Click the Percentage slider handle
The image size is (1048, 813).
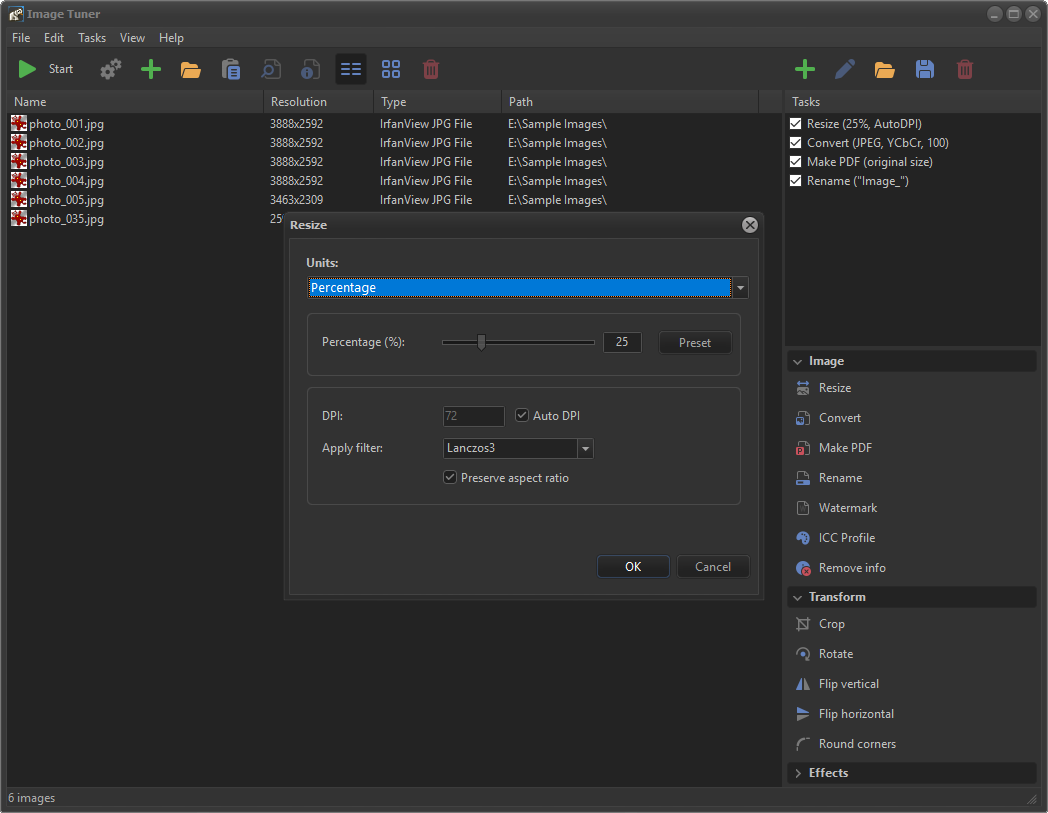point(481,342)
